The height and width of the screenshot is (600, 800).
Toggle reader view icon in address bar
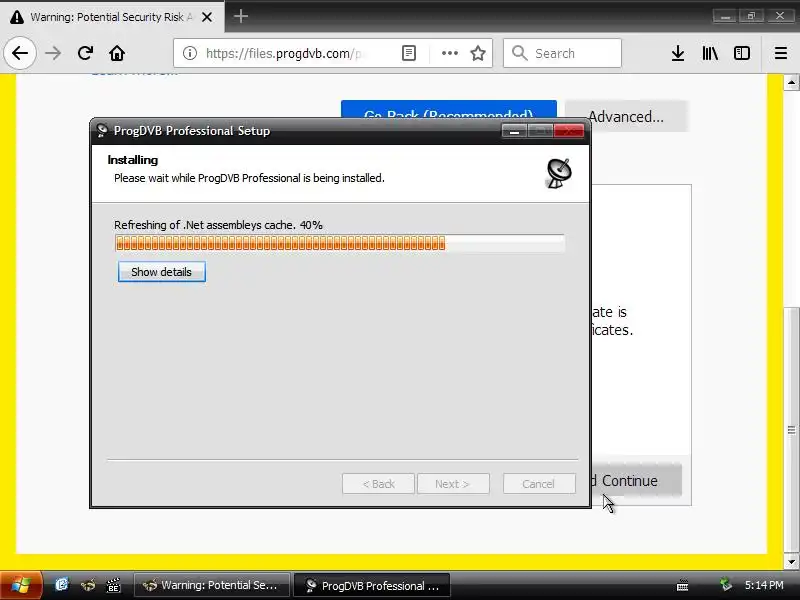click(409, 53)
